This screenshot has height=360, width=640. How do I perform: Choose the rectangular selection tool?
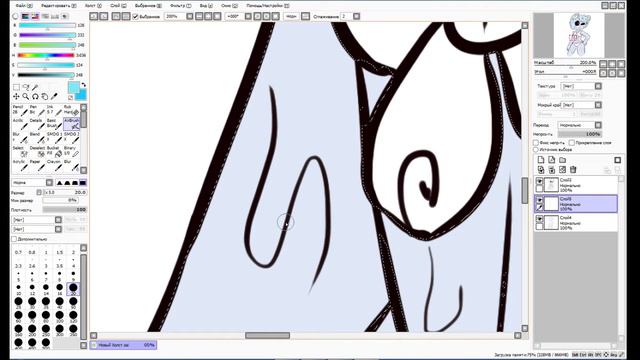[16, 87]
